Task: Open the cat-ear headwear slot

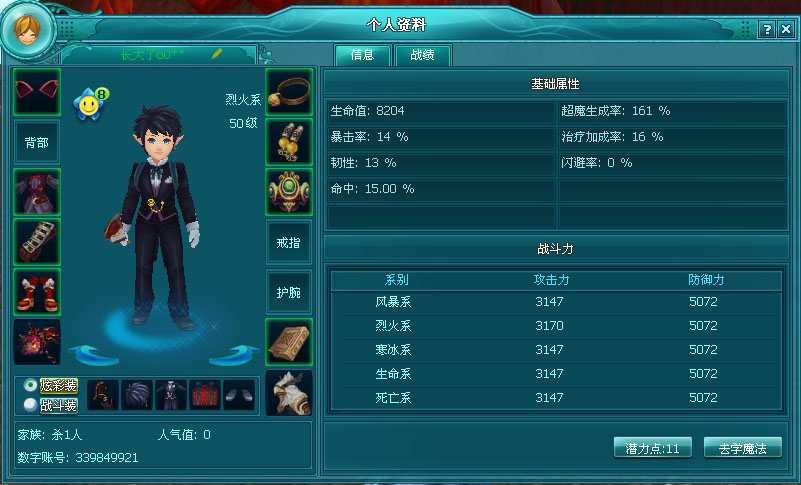Action: 37,92
